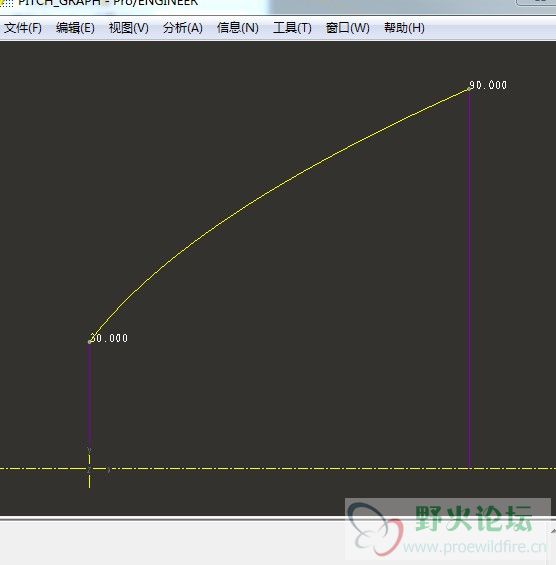Select the horizontal dashed centerline
This screenshot has height=565, width=556.
(x=278, y=468)
